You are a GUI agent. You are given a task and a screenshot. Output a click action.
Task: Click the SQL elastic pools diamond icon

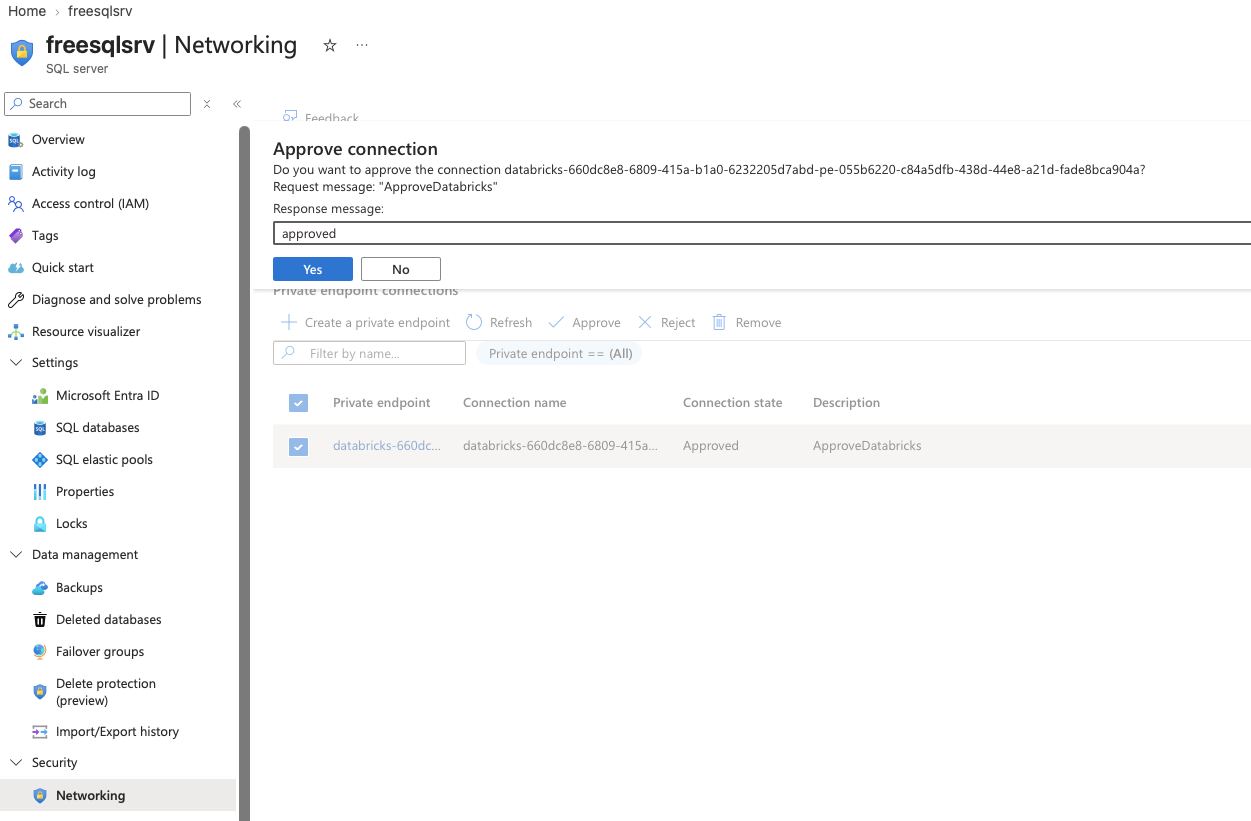tap(40, 460)
